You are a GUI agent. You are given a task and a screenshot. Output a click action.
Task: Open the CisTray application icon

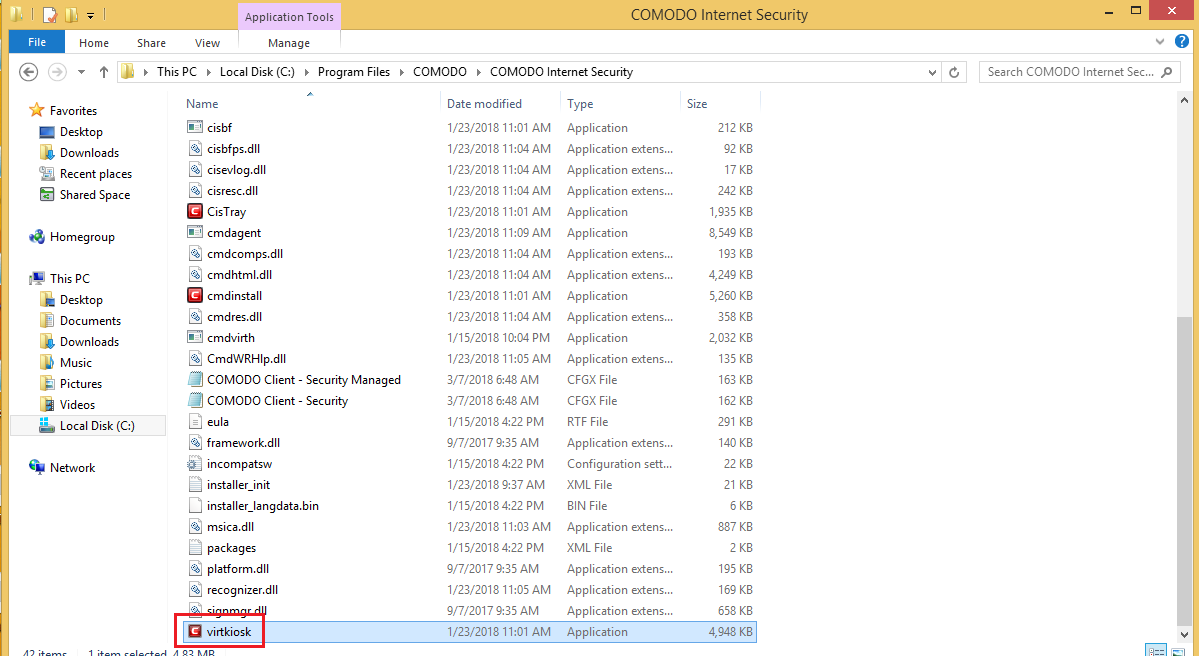click(194, 212)
